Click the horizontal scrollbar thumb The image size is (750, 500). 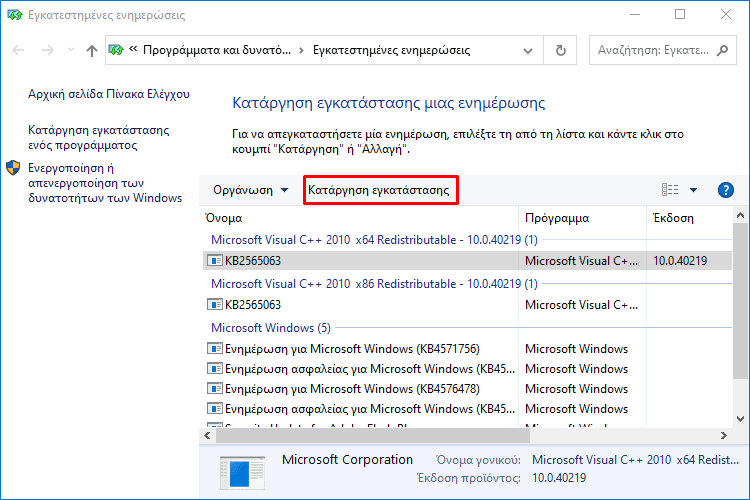click(373, 435)
